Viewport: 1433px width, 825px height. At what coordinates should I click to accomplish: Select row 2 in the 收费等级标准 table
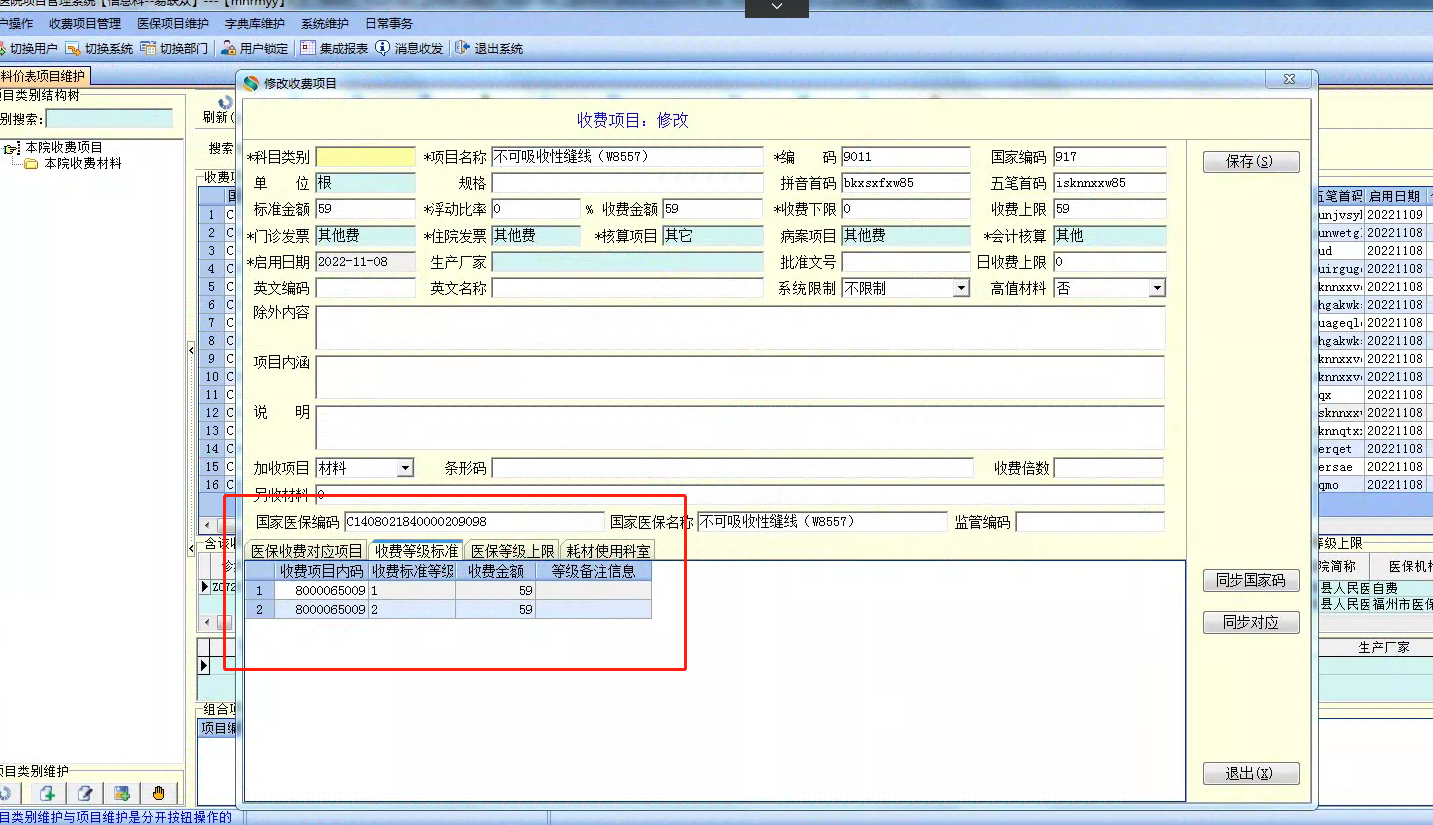(x=449, y=609)
